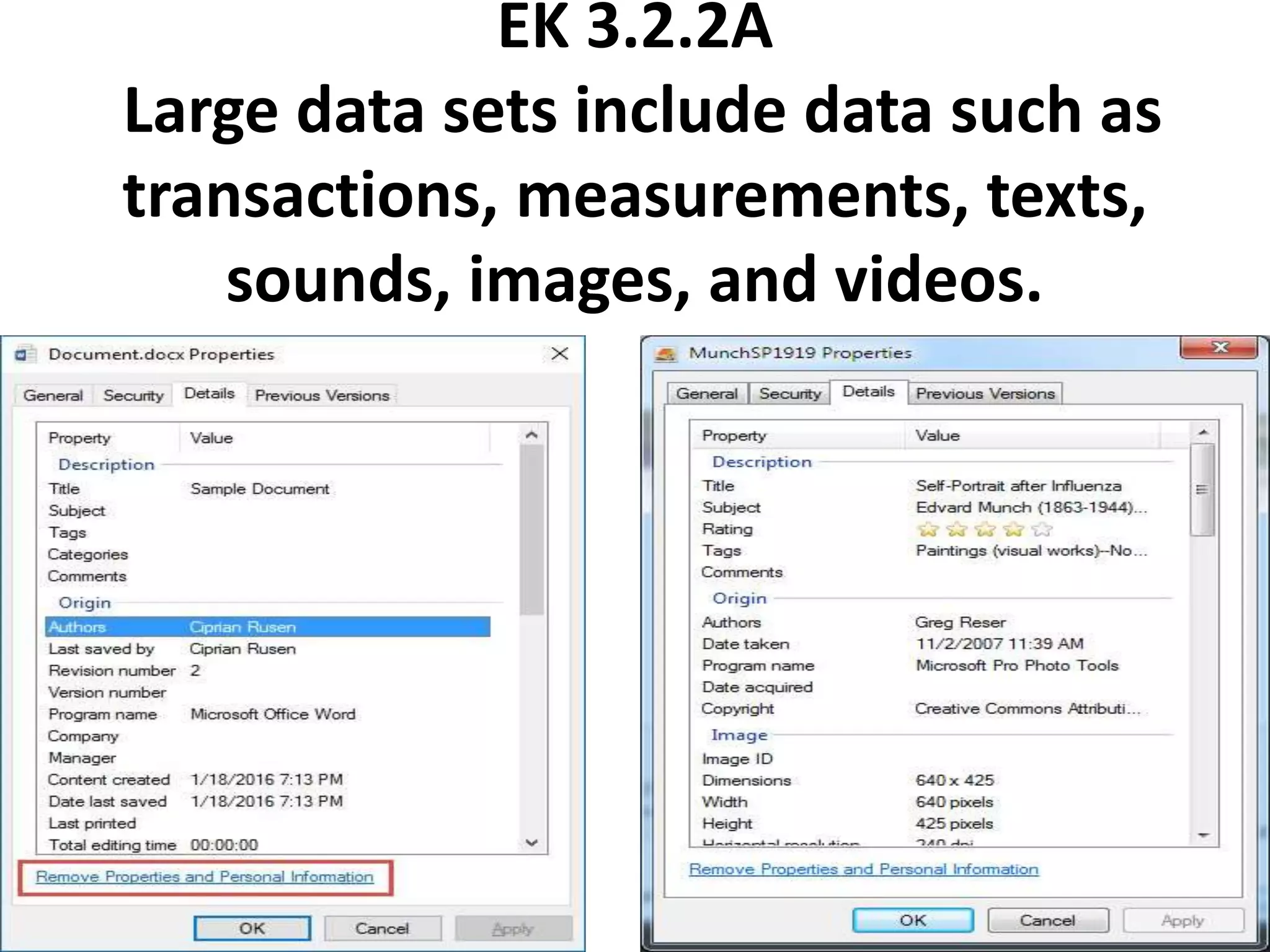Click Cancel in Document.docx Properties
Viewport: 1270px width, 952px height.
(383, 928)
